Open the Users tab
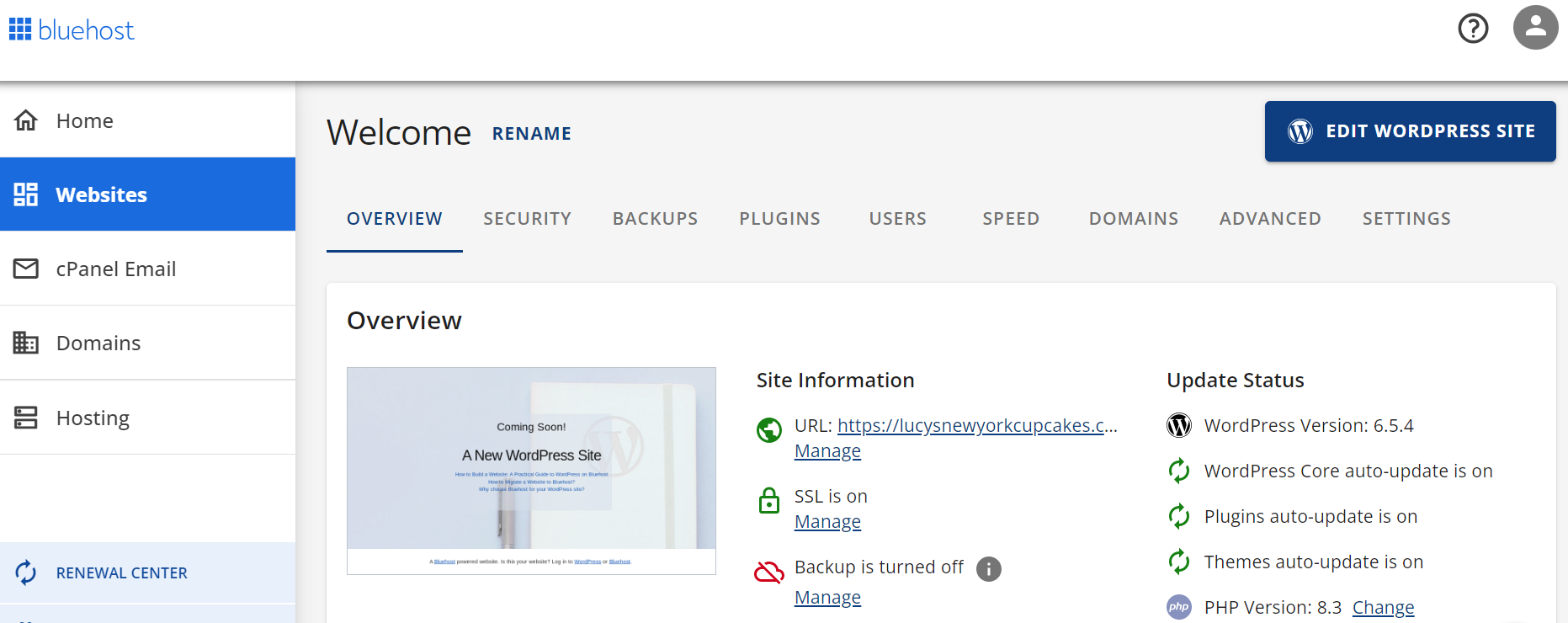This screenshot has width=1568, height=623. click(x=898, y=219)
